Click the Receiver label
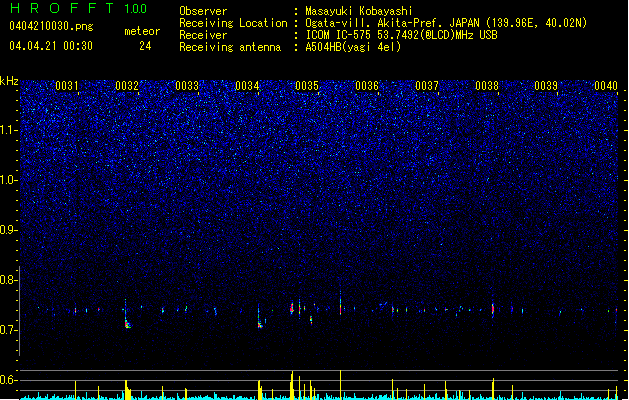The image size is (629, 400). click(x=203, y=35)
